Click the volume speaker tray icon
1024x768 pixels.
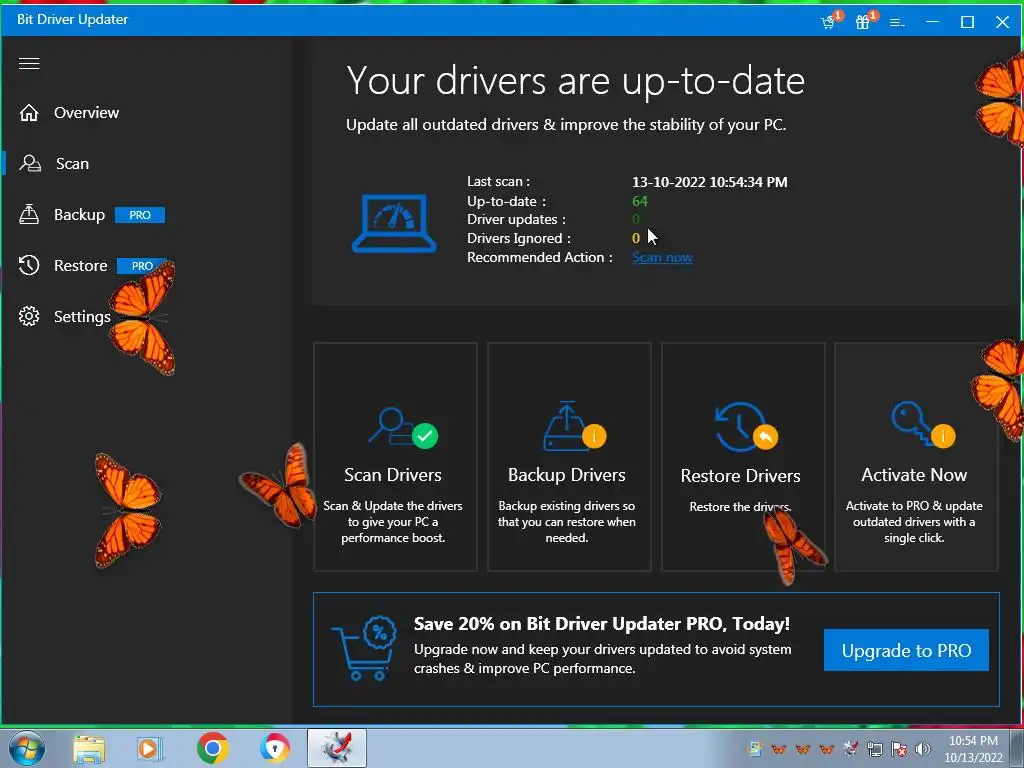tap(922, 749)
